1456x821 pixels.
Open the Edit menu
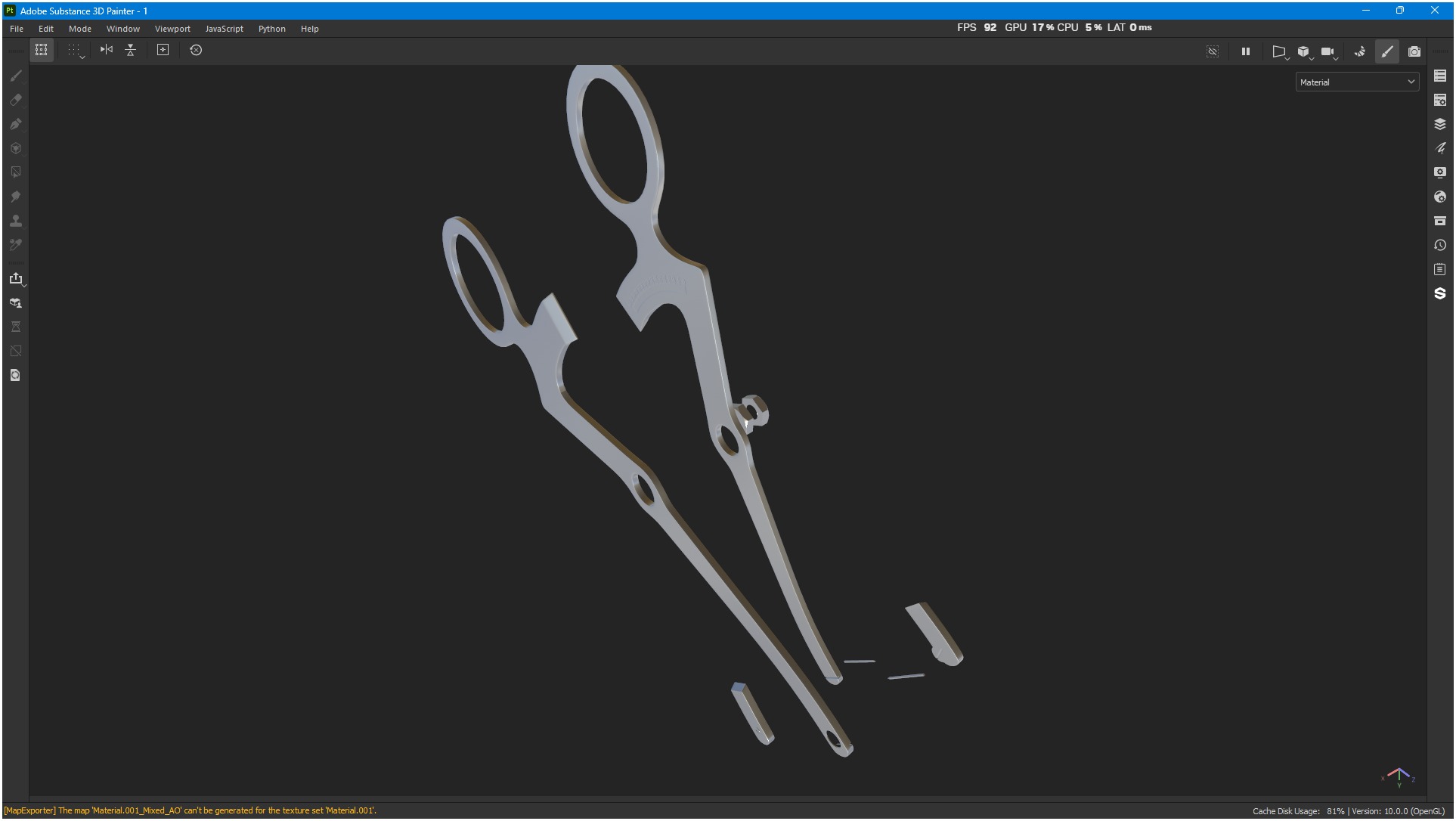click(46, 29)
